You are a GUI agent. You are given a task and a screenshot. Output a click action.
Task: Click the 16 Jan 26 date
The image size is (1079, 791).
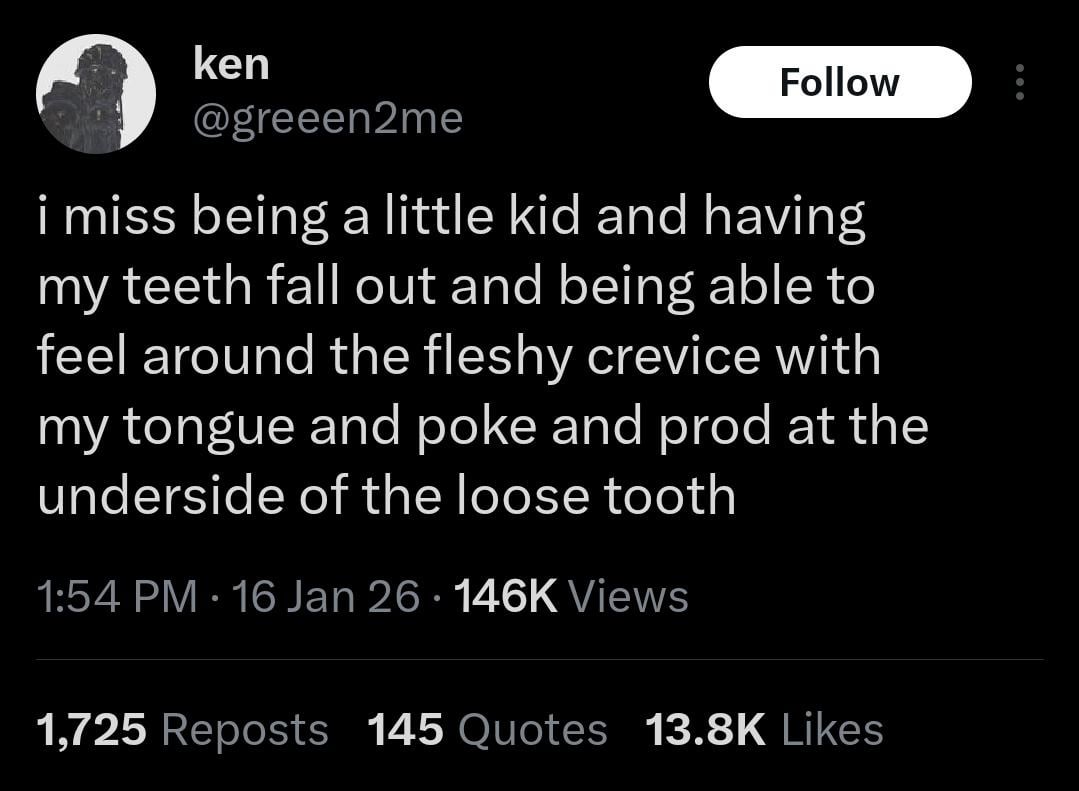[325, 597]
